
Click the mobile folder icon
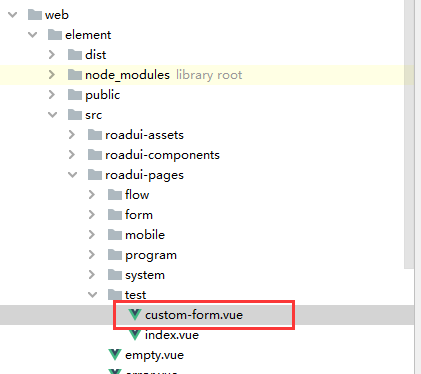tap(115, 235)
